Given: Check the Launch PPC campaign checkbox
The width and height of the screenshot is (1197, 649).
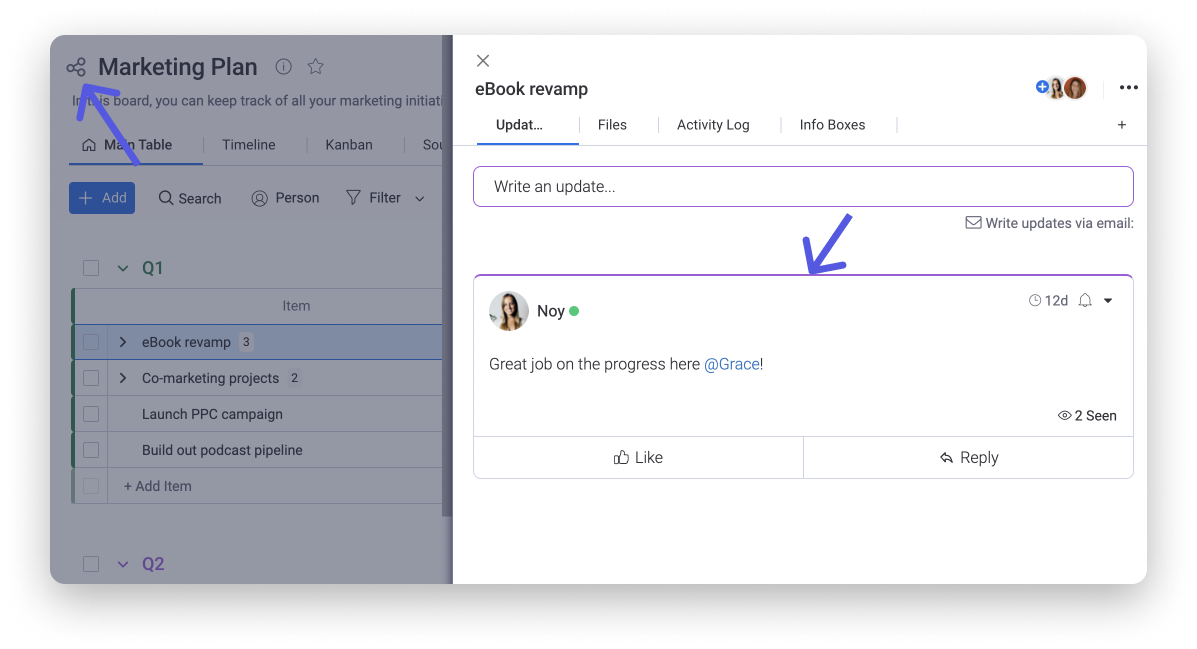Looking at the screenshot, I should pyautogui.click(x=91, y=414).
